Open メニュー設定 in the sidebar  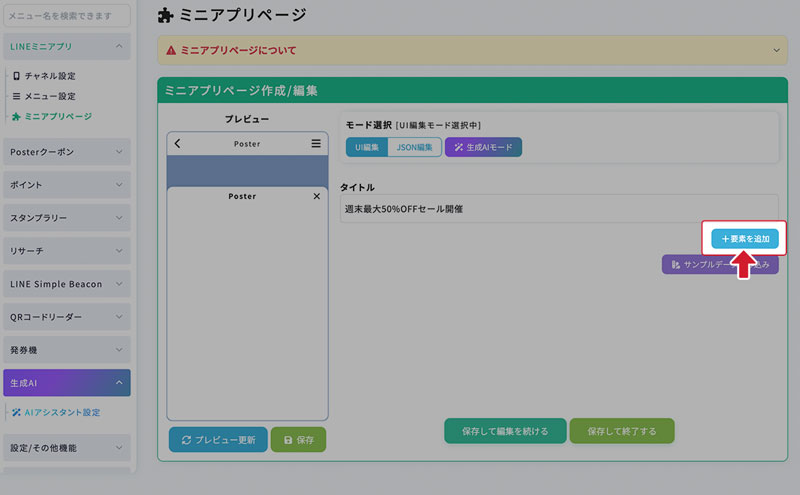[50, 96]
